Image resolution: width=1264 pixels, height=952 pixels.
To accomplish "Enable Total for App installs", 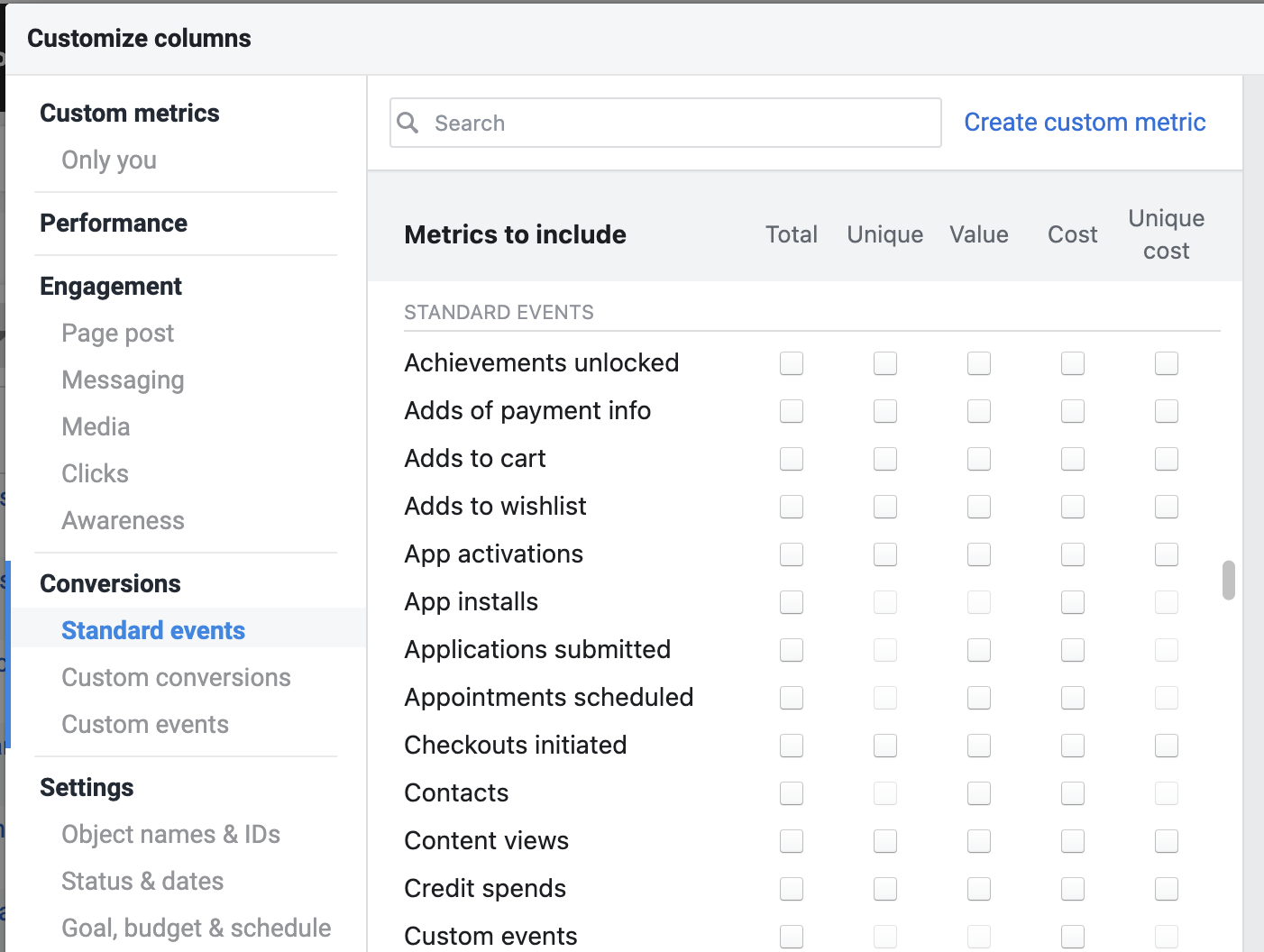I will 792,602.
